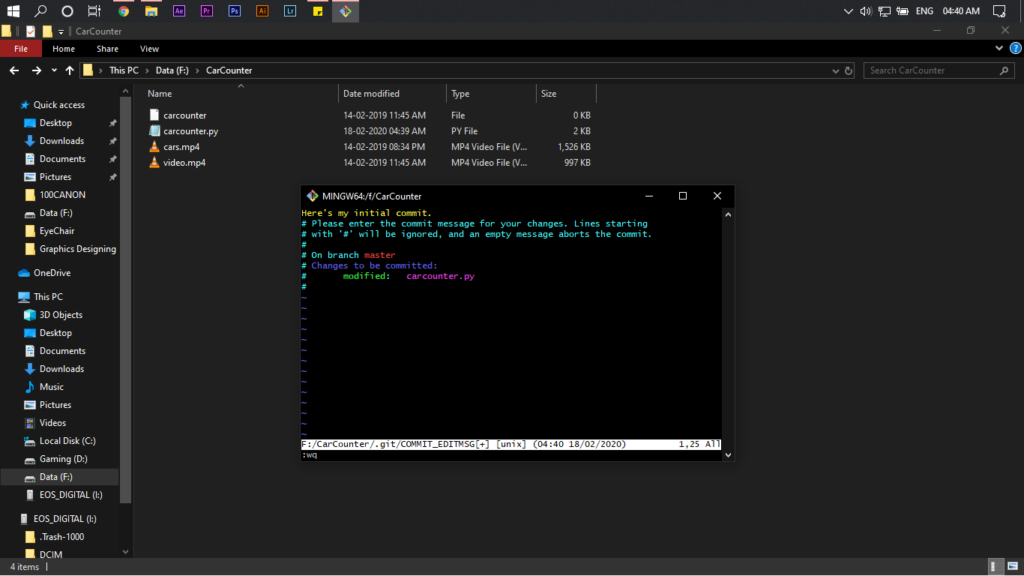Open the Explorer help icon
This screenshot has width=1024, height=576.
1014,48
